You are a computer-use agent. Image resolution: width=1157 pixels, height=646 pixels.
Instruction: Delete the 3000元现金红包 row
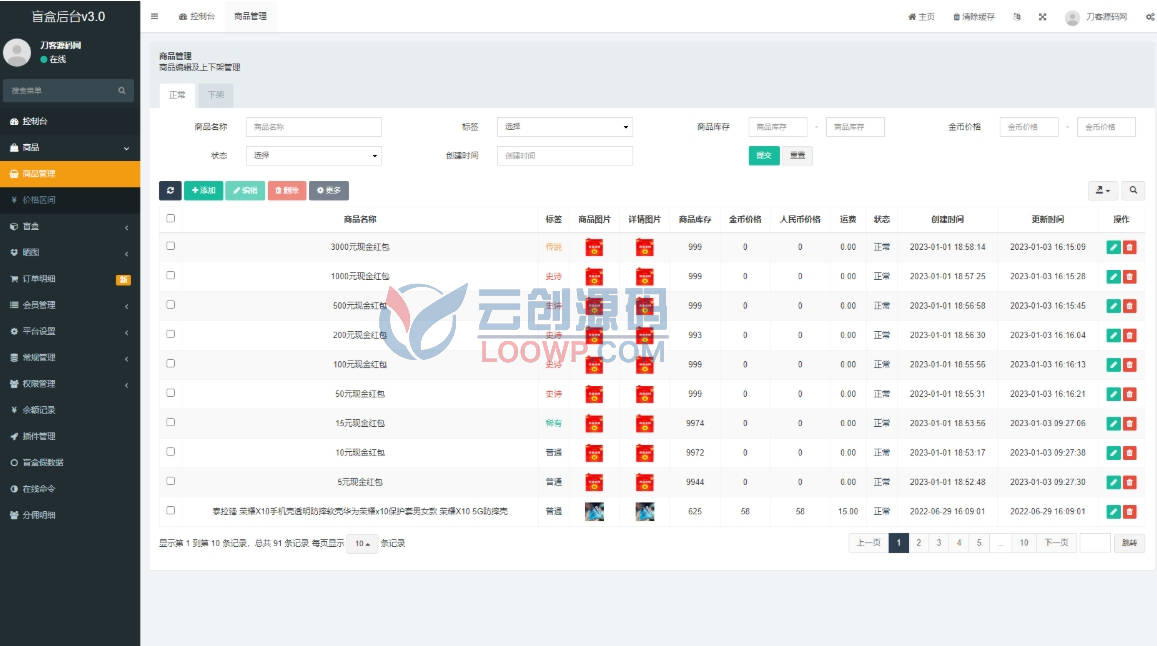coord(1130,247)
